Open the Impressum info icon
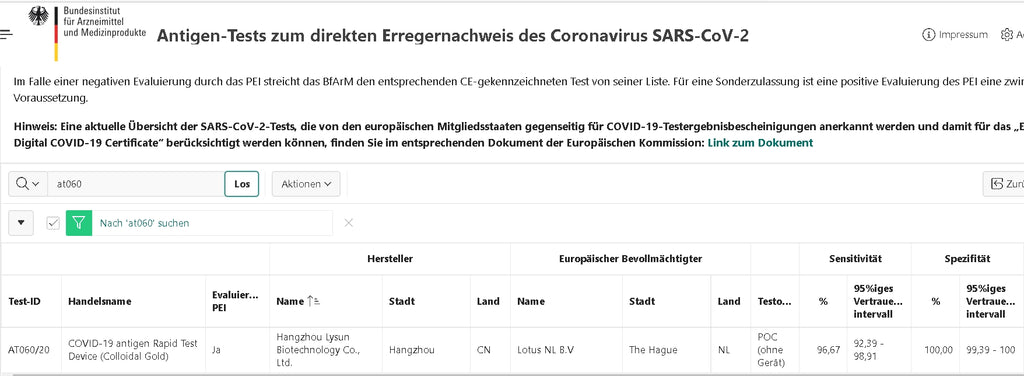Image resolution: width=1024 pixels, height=376 pixels. 928,35
